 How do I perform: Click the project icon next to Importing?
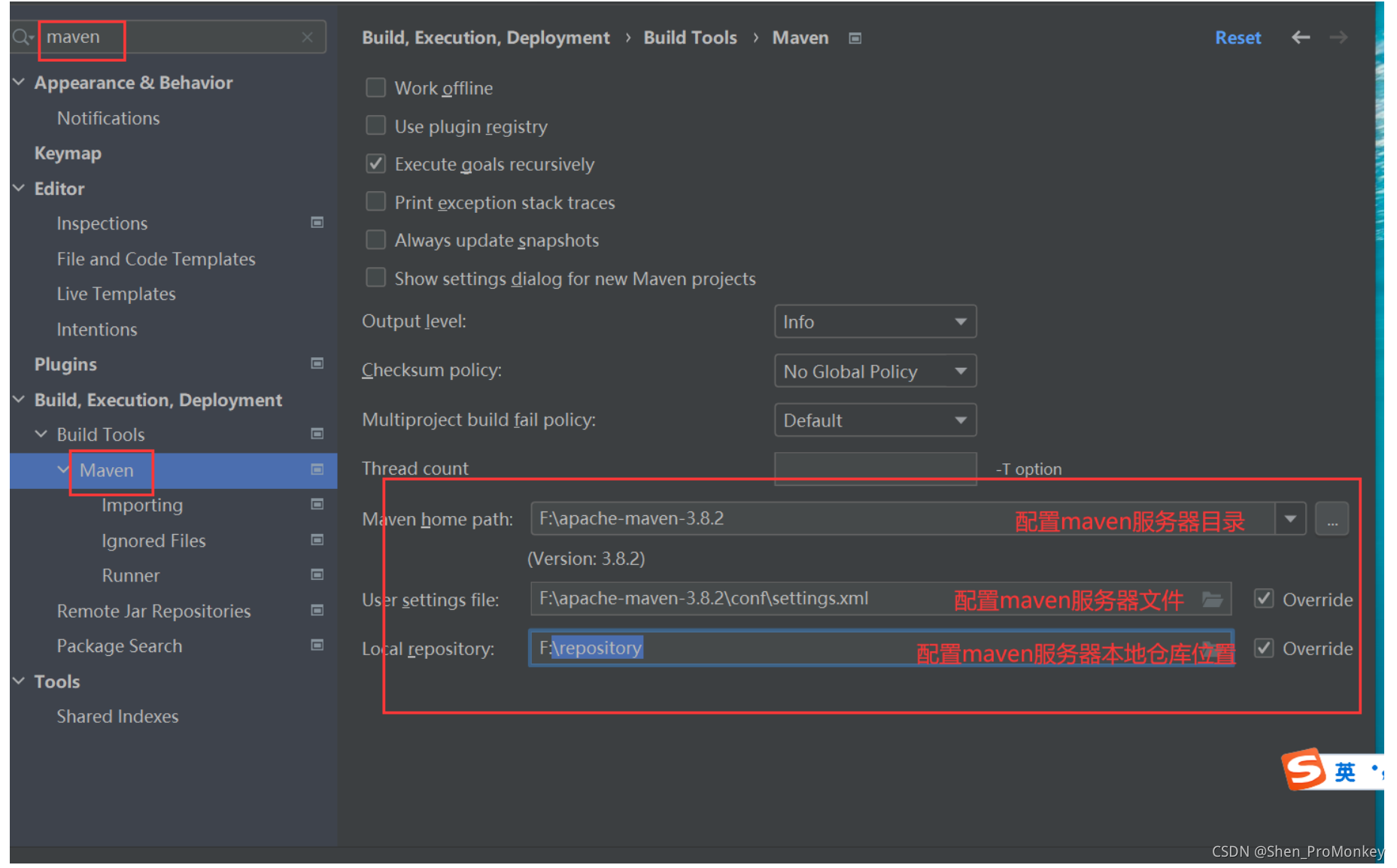click(317, 505)
